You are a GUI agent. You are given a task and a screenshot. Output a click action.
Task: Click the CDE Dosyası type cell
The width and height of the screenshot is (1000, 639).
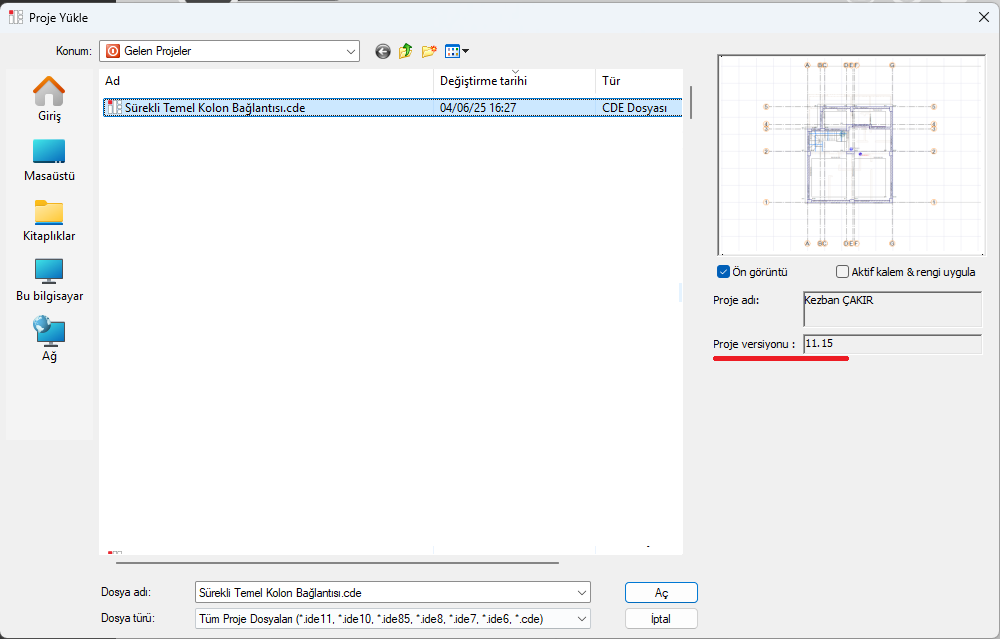click(x=634, y=108)
